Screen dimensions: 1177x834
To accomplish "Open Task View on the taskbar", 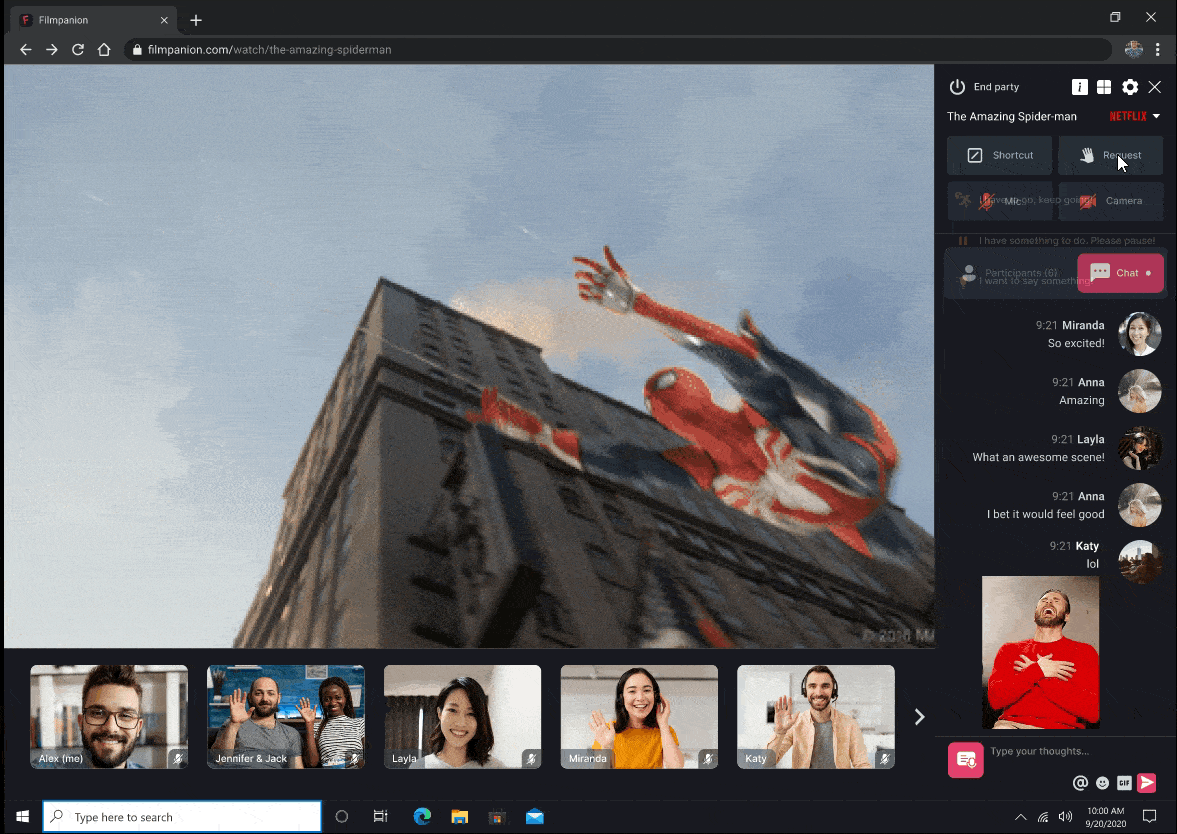I will point(381,816).
